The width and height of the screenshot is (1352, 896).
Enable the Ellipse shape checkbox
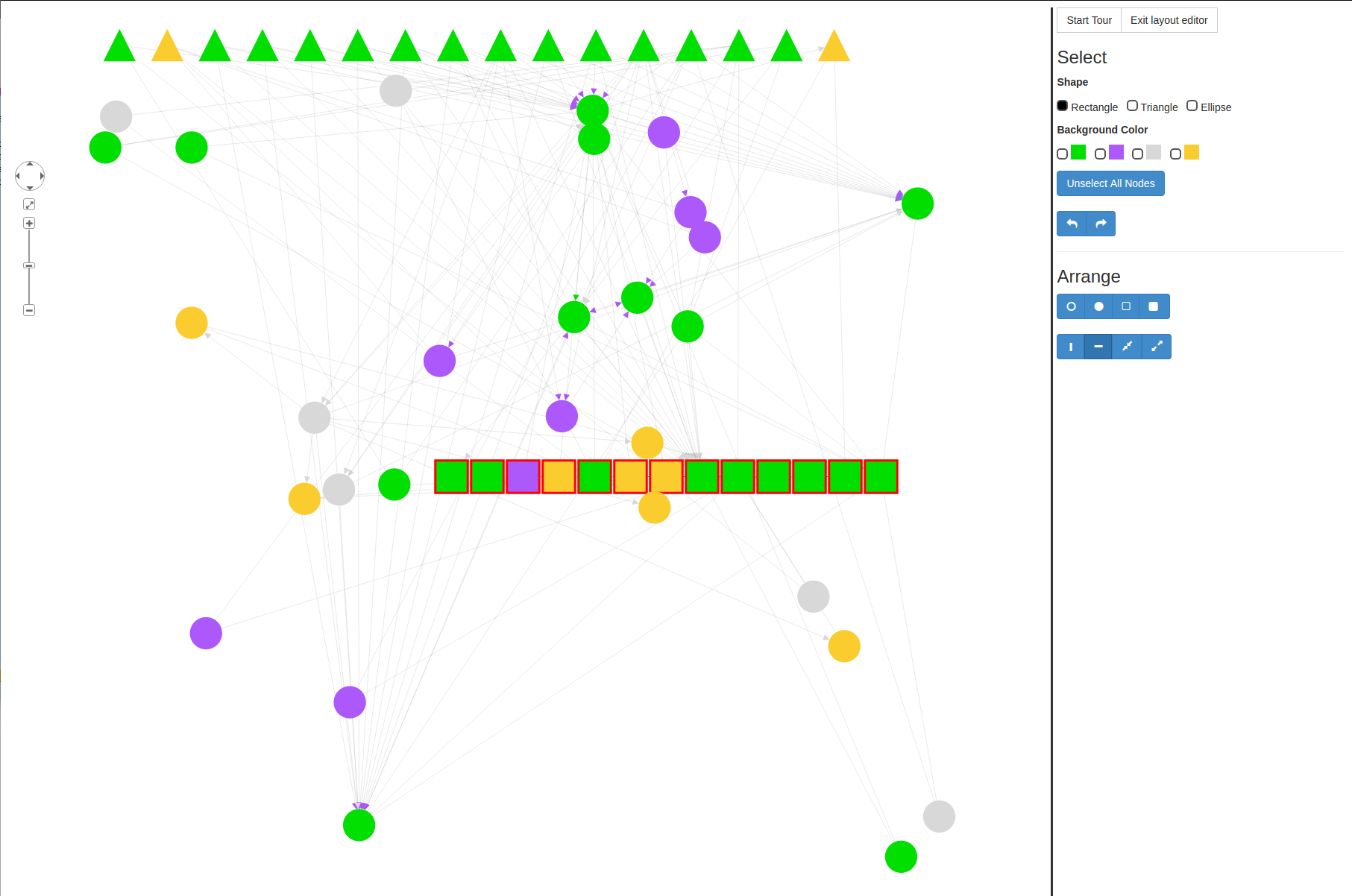(1192, 106)
